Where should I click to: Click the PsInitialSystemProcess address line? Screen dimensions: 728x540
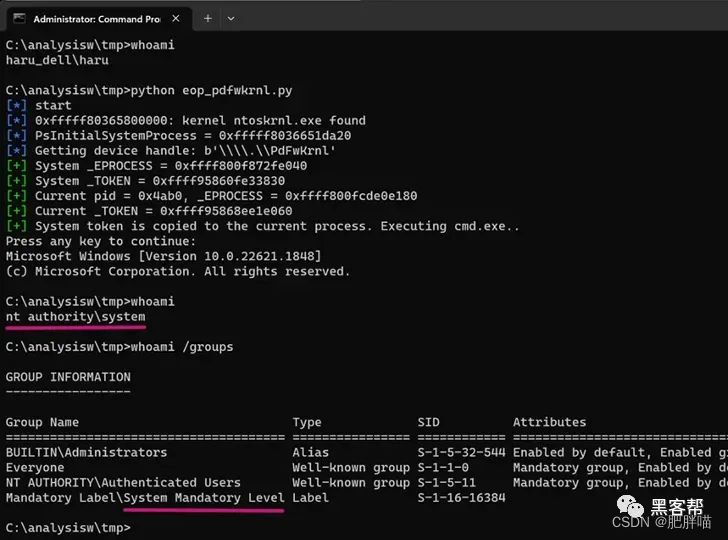click(x=179, y=136)
